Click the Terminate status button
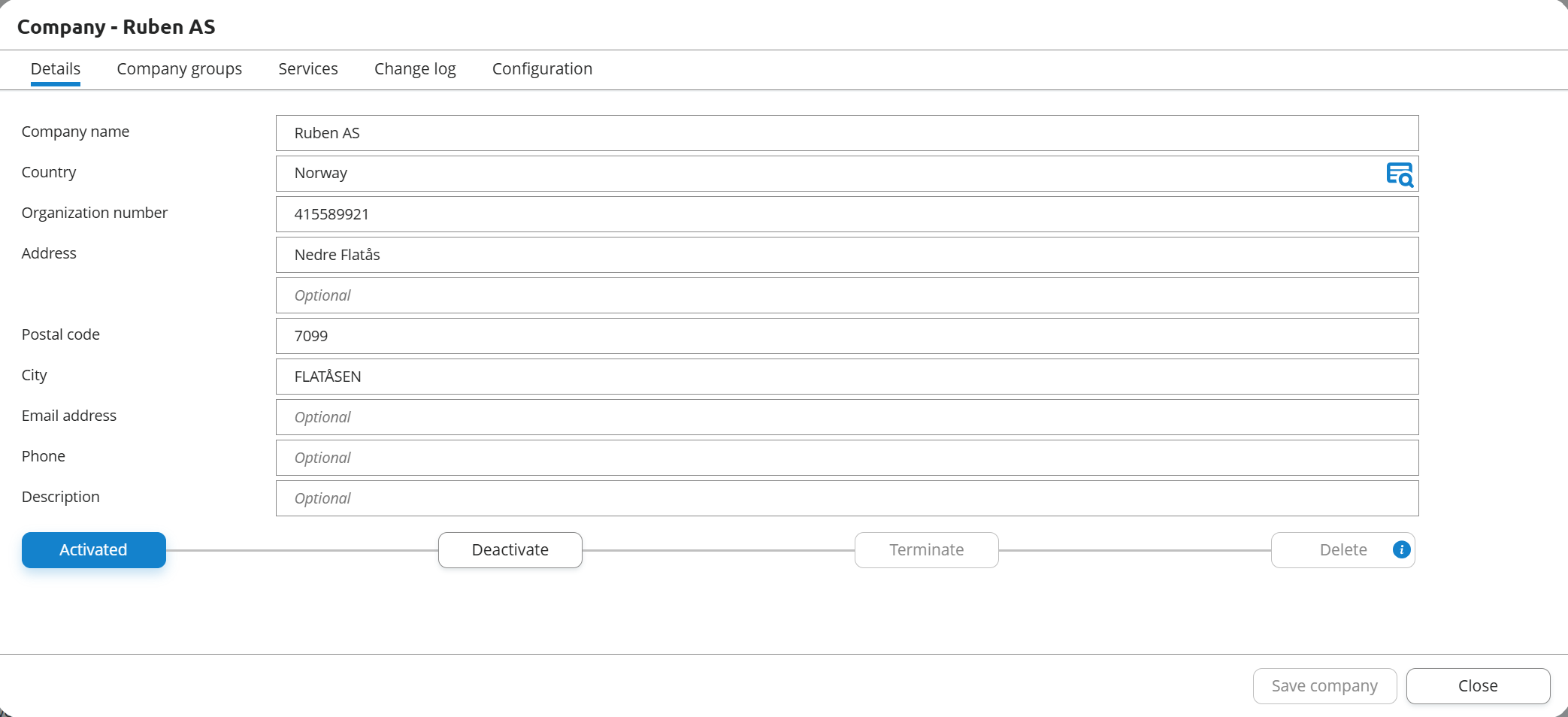 [926, 550]
